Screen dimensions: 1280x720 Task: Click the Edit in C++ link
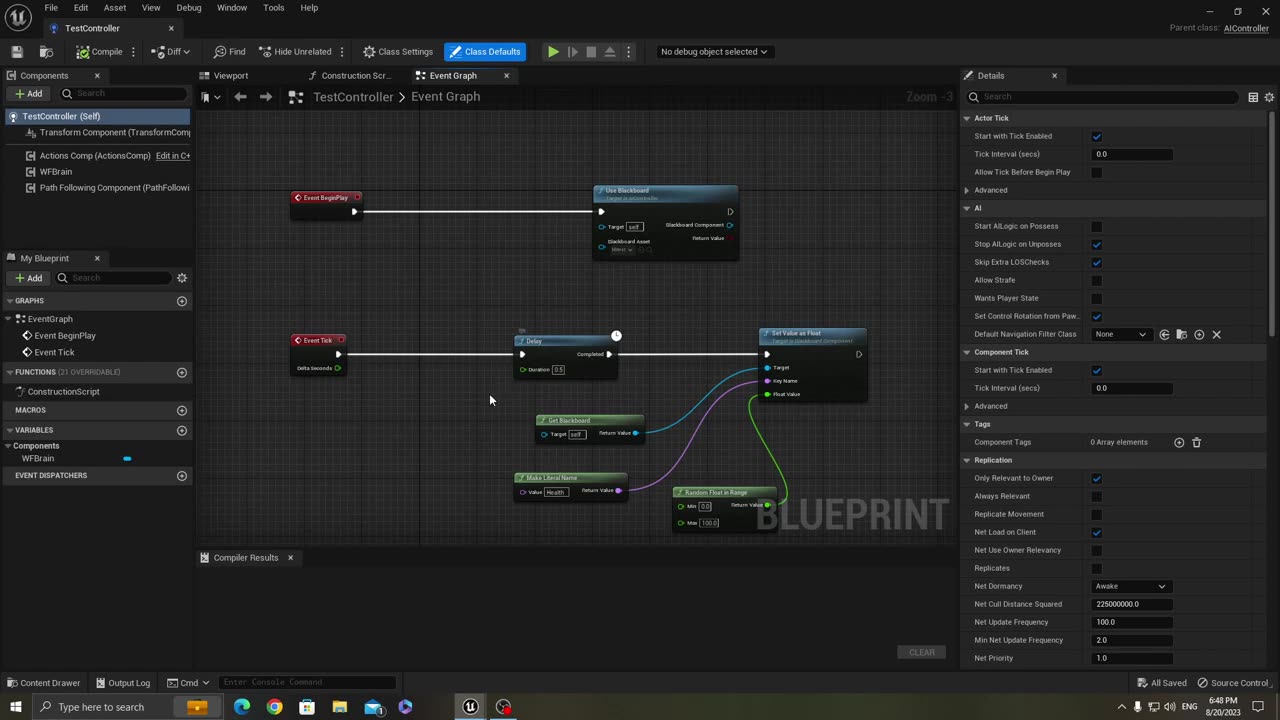tap(173, 156)
